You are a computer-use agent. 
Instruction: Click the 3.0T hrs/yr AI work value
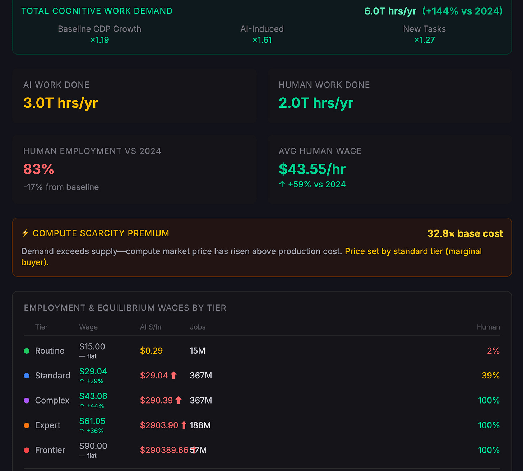tap(61, 103)
